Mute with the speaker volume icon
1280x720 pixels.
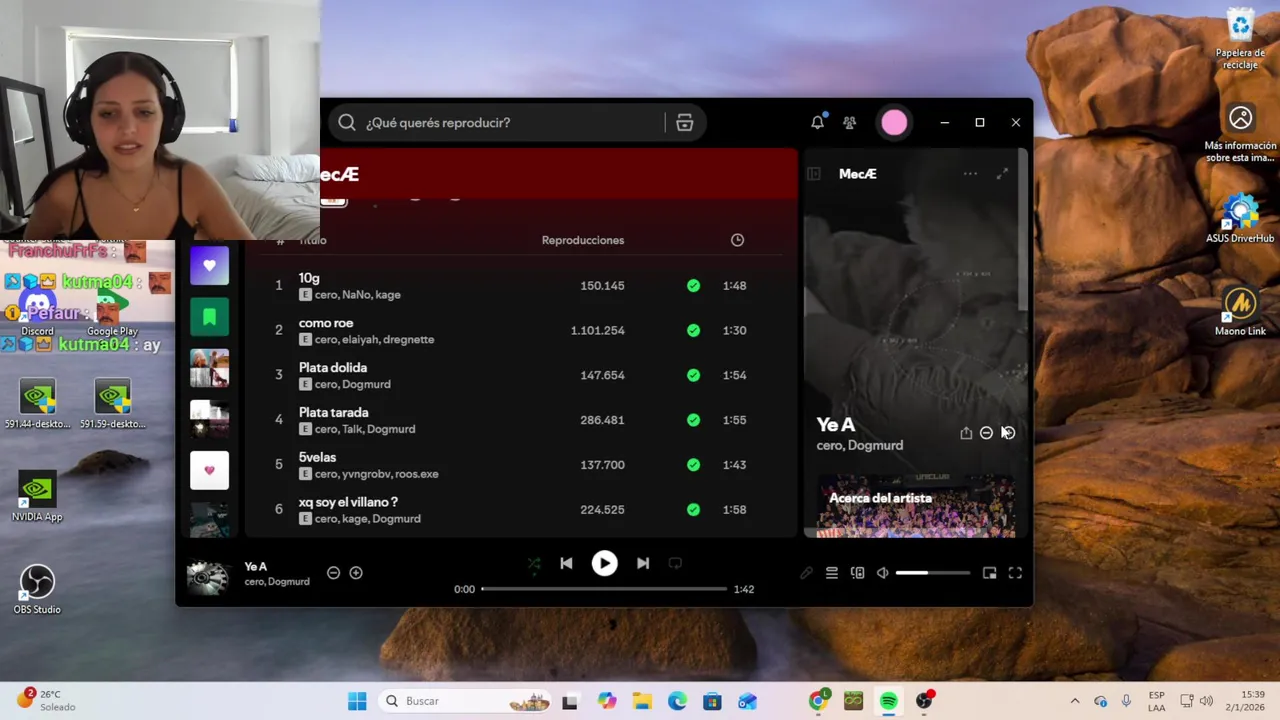883,573
